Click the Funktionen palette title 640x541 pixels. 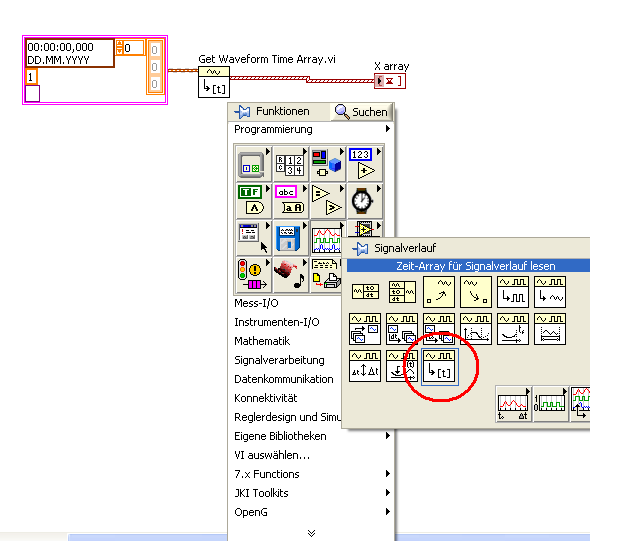[x=282, y=111]
